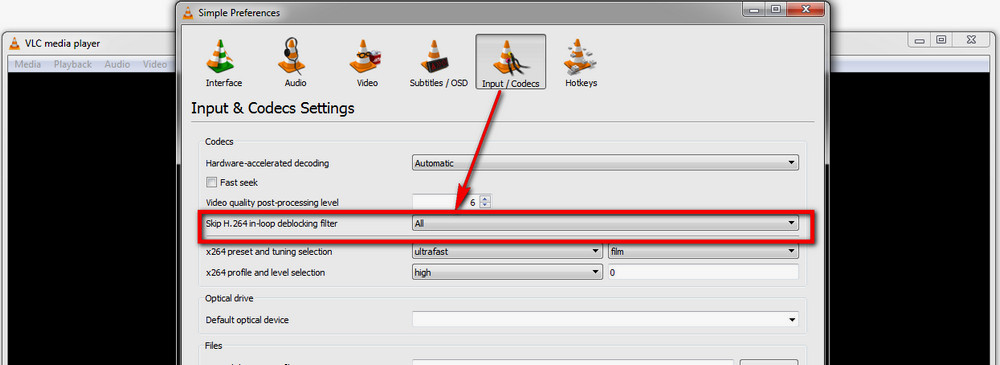Select the Input / Codecs preferences category

(x=510, y=62)
